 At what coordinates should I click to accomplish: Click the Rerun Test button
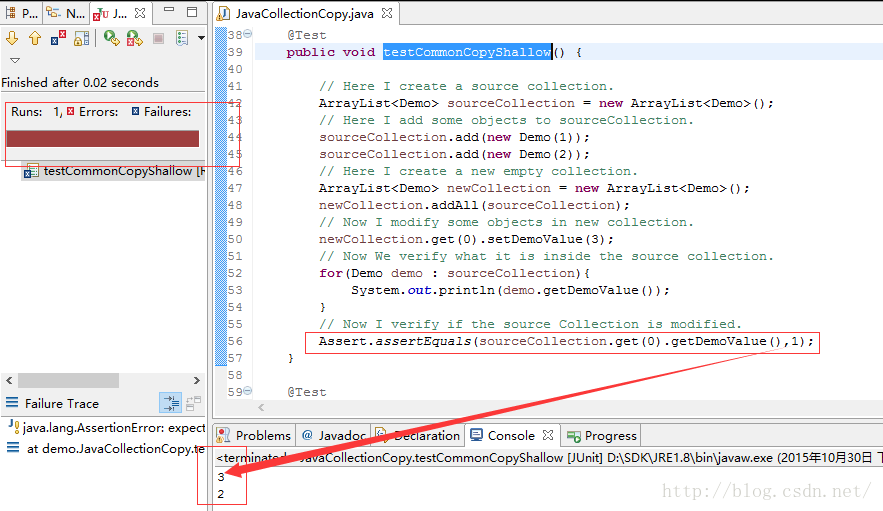tap(112, 38)
